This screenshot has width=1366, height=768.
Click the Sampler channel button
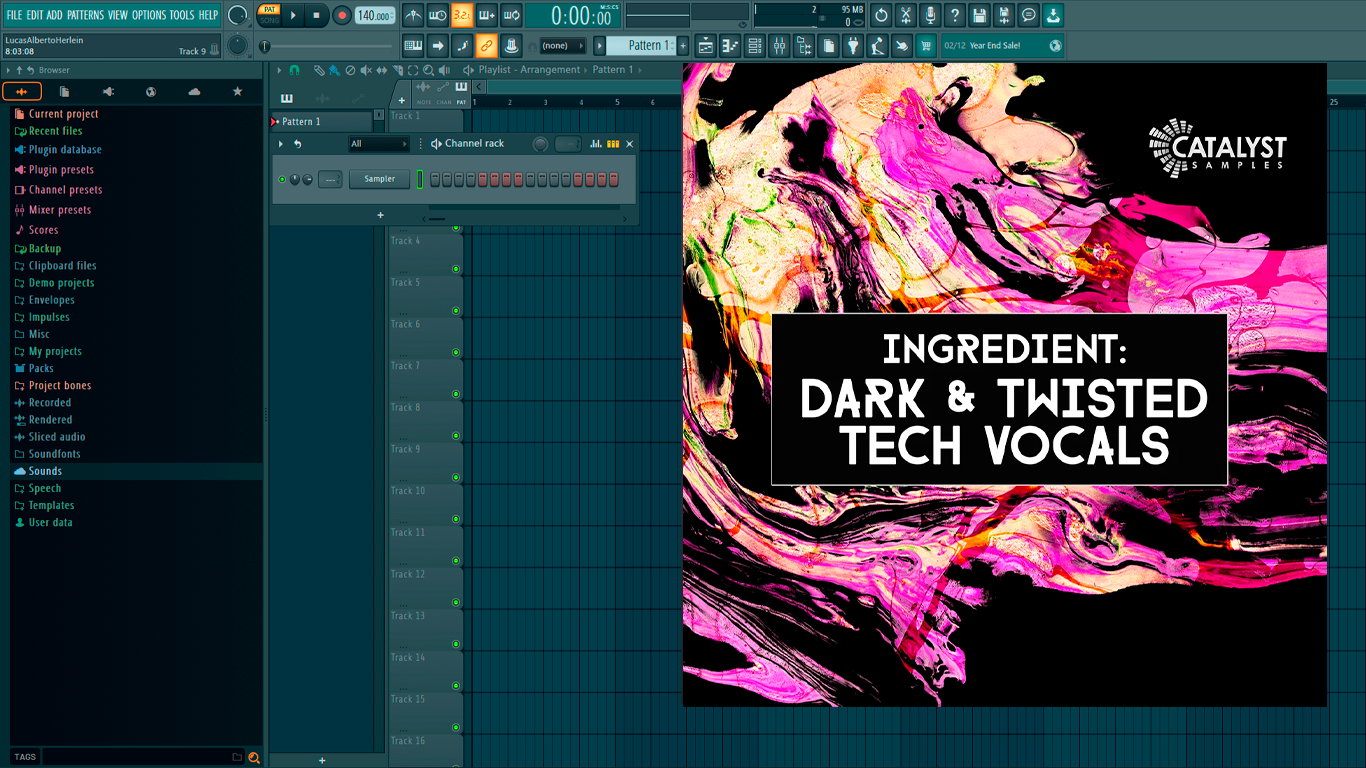[x=379, y=179]
